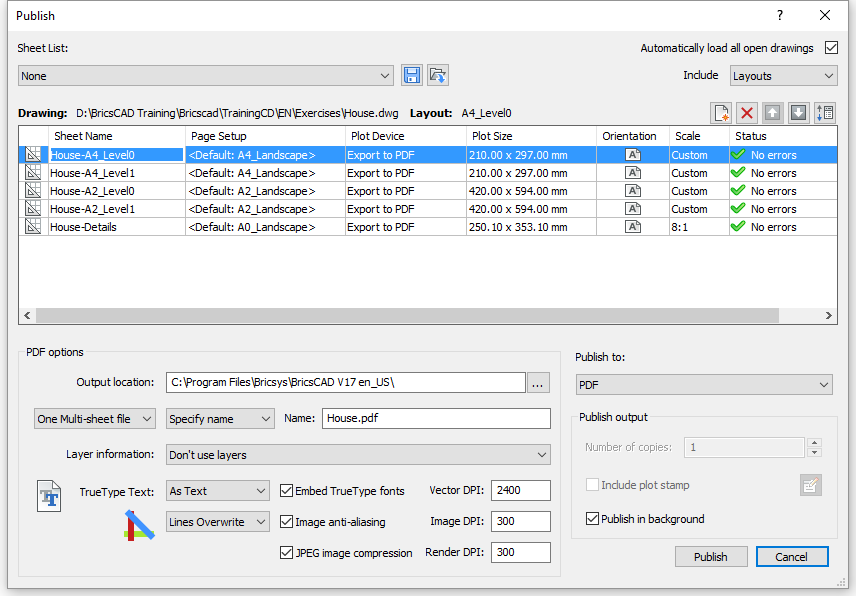Click the green status checkmark for House-A4_Level1
This screenshot has width=856, height=596.
click(x=738, y=172)
